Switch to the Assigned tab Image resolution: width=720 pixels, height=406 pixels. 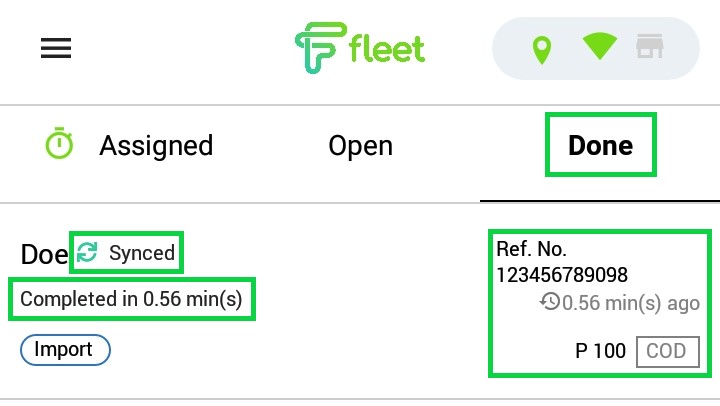click(x=156, y=146)
